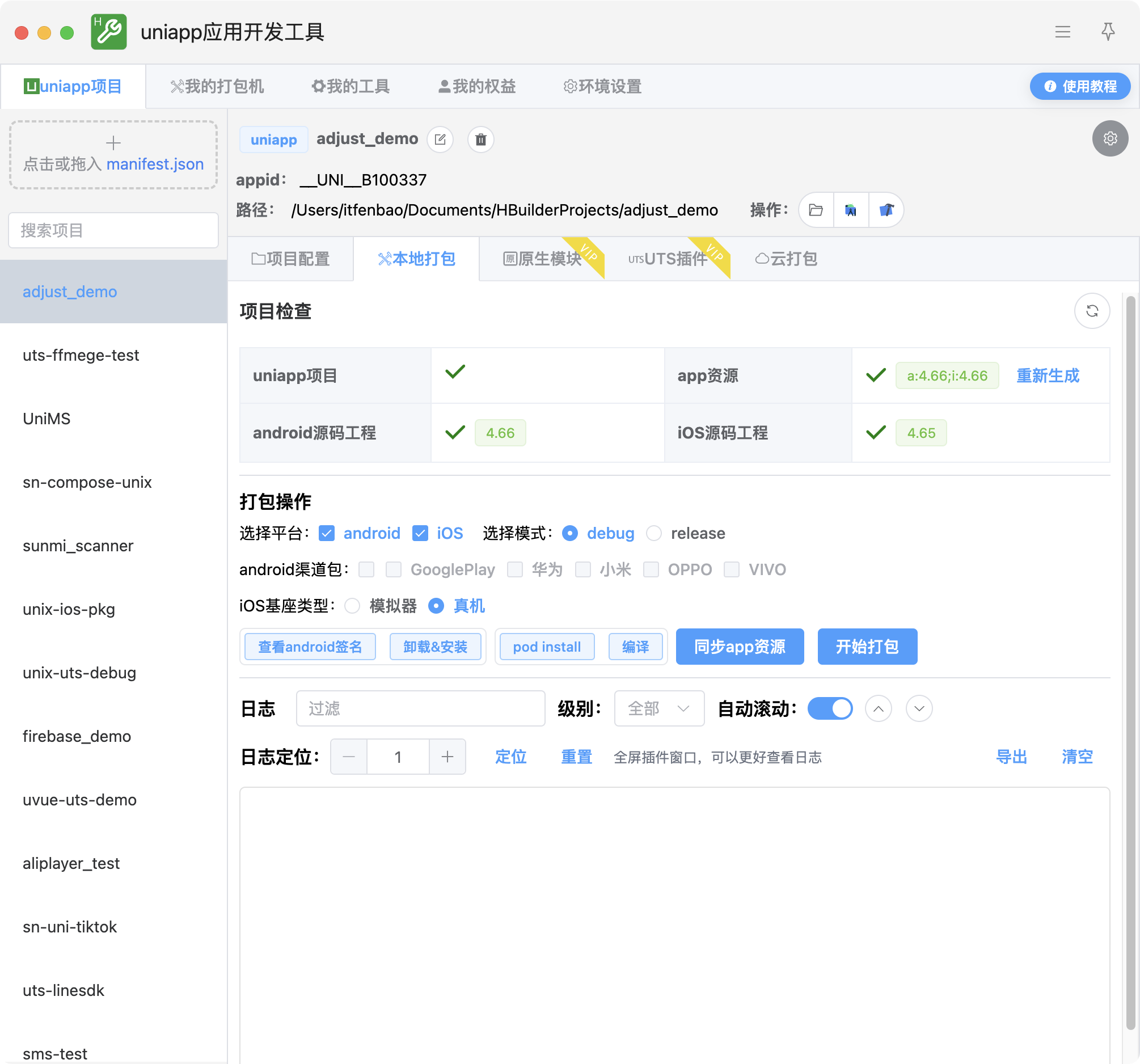Image resolution: width=1140 pixels, height=1064 pixels.
Task: Check the 小米 channel checkbox
Action: click(x=583, y=569)
